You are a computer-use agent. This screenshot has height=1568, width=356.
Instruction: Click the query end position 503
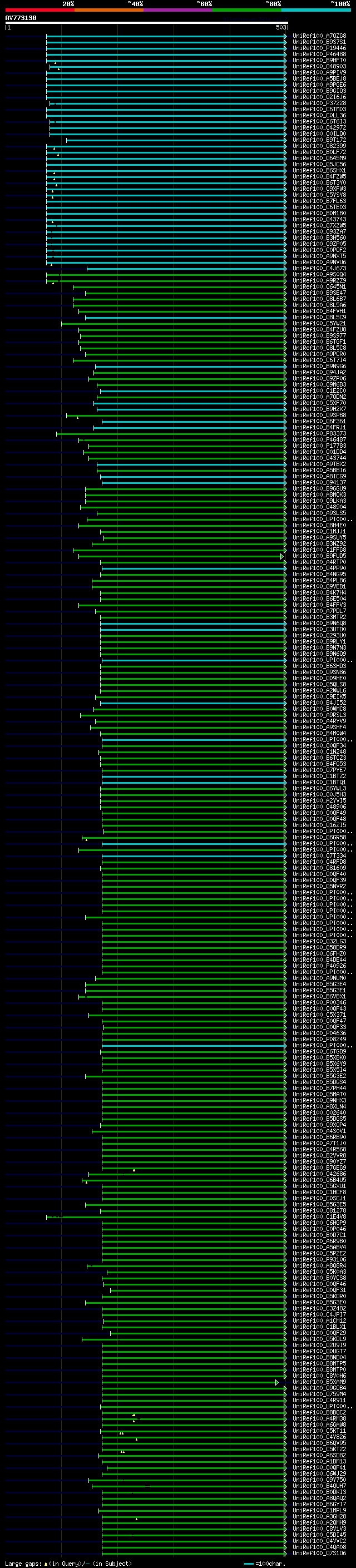pos(281,27)
